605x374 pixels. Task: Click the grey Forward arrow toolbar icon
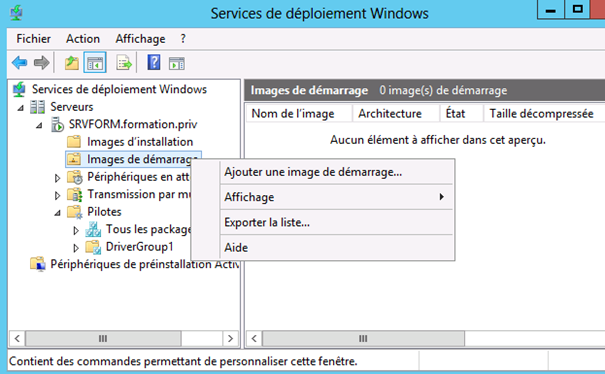[42, 63]
